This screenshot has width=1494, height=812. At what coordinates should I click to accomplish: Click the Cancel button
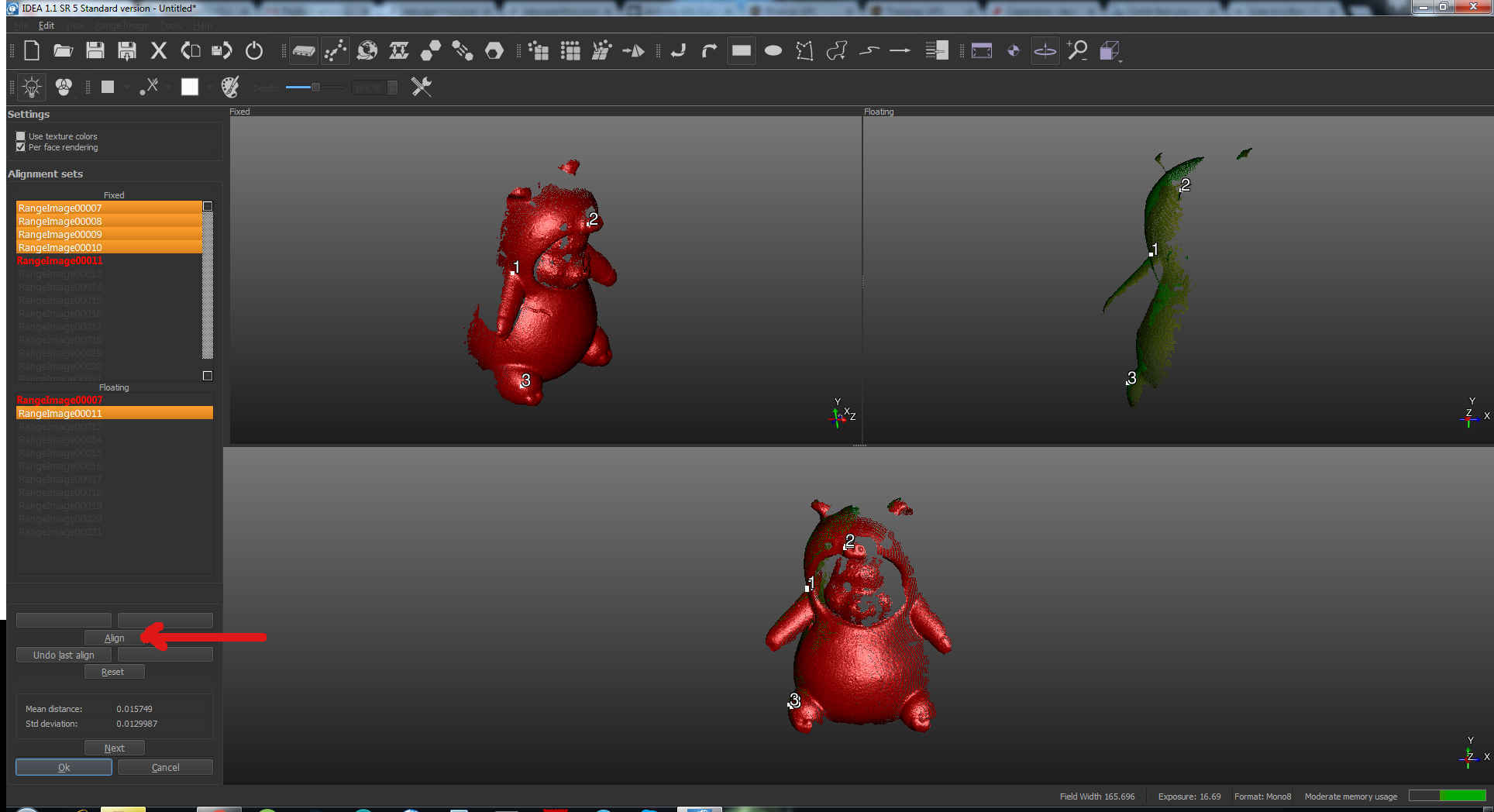(165, 767)
